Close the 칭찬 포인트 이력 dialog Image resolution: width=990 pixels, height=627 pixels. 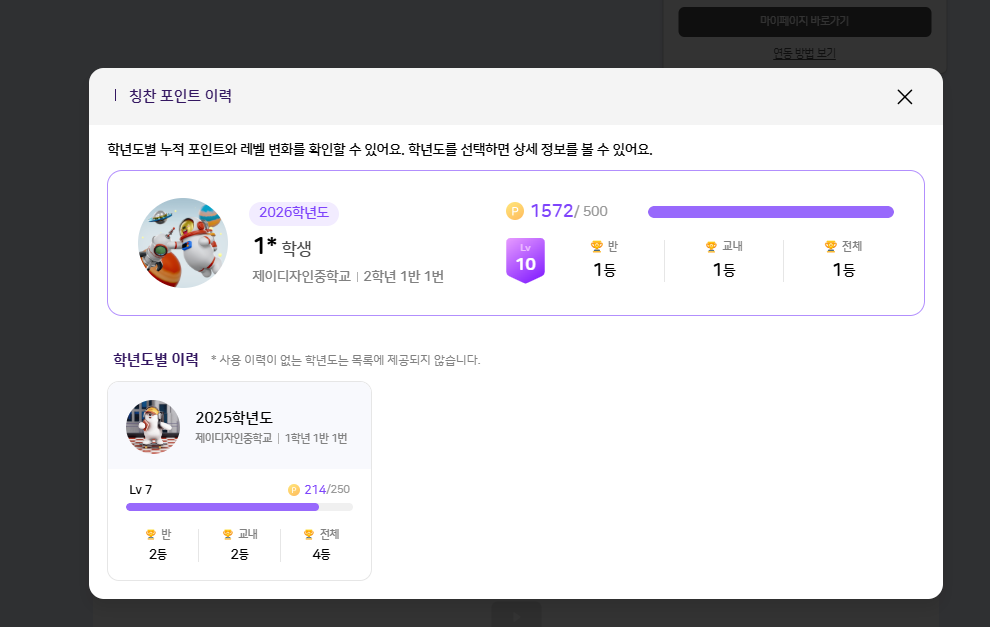pyautogui.click(x=904, y=97)
